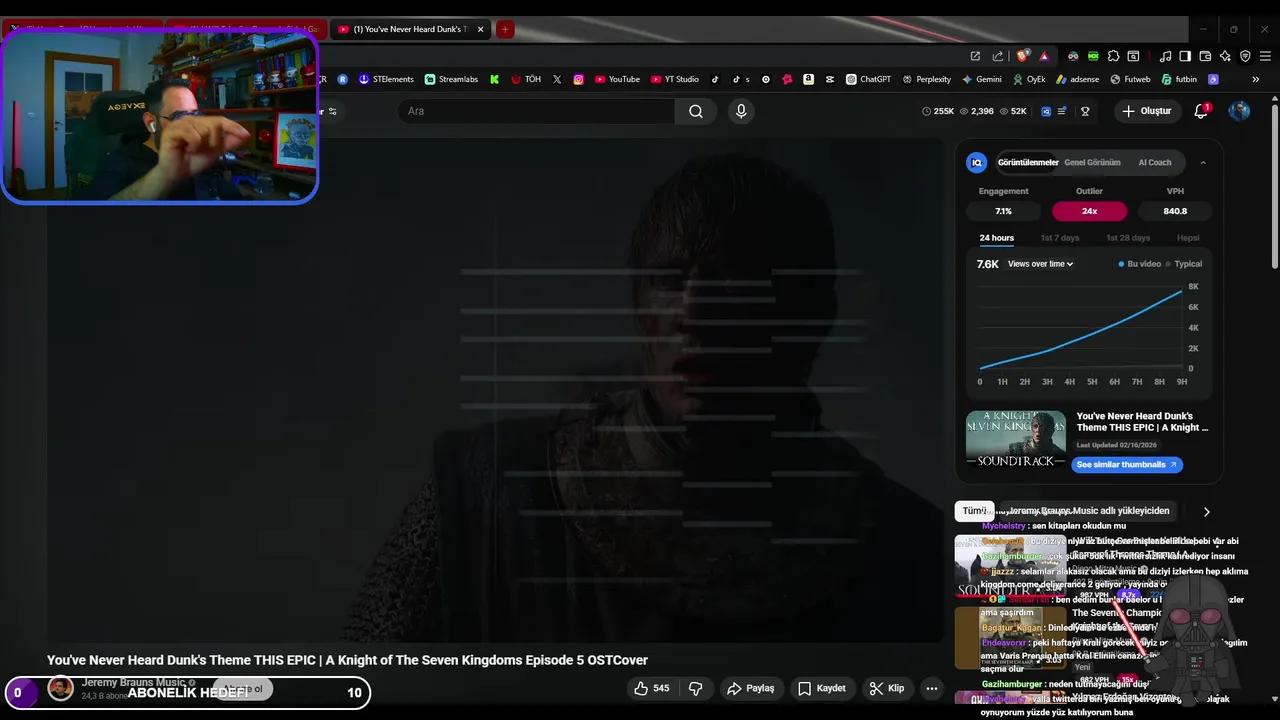Toggle the Bu video legend series
The height and width of the screenshot is (720, 1280).
[x=1140, y=264]
